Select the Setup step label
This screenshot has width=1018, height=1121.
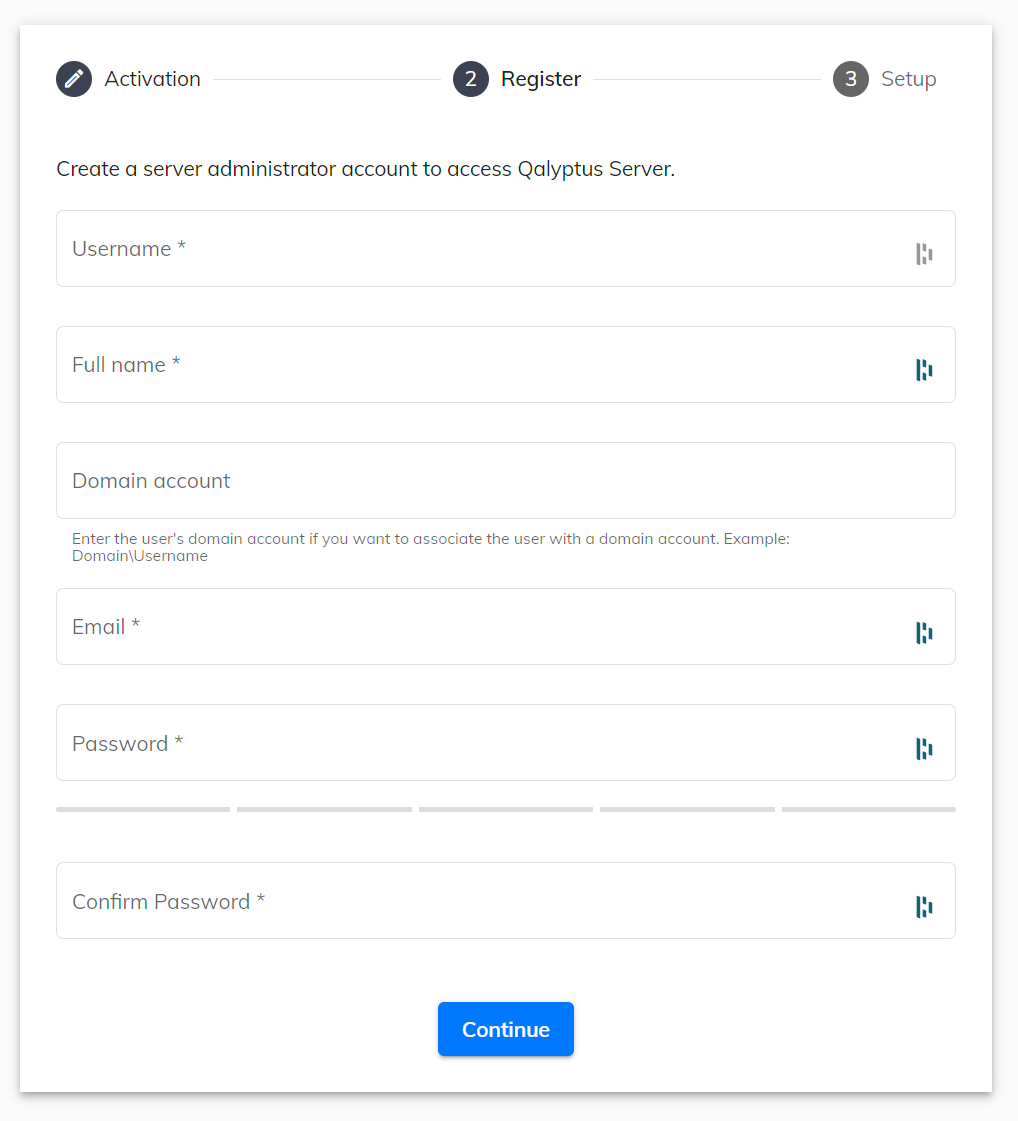click(909, 78)
